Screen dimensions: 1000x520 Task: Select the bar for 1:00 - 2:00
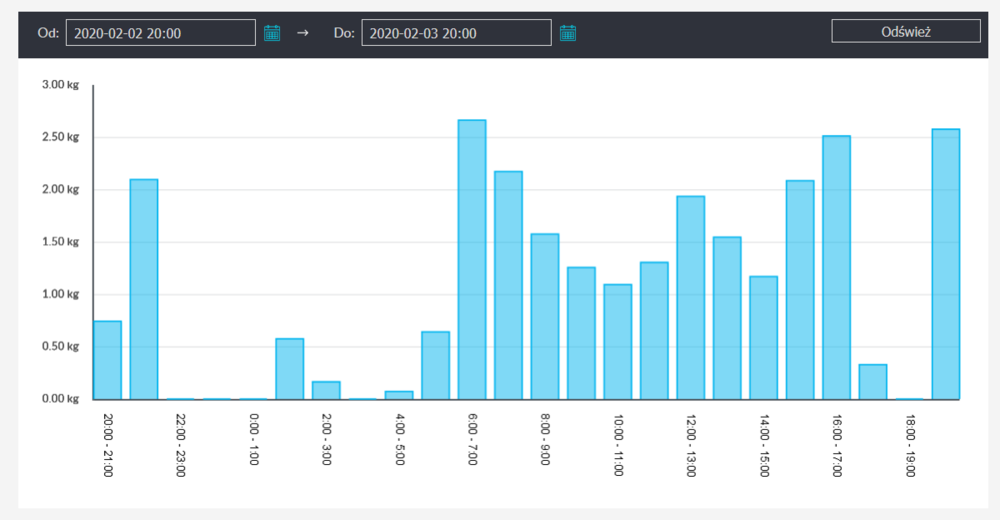point(290,369)
